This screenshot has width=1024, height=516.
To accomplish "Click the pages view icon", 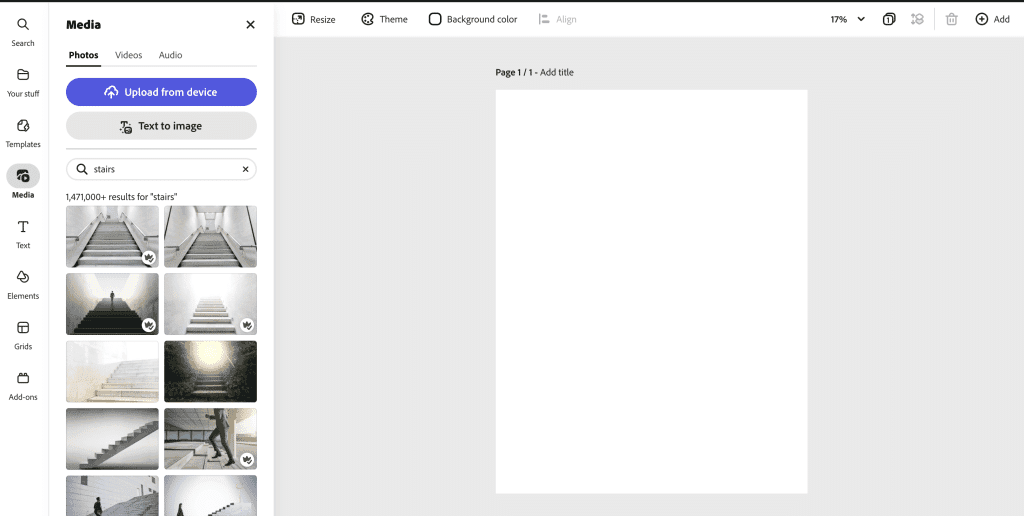I will [x=889, y=20].
